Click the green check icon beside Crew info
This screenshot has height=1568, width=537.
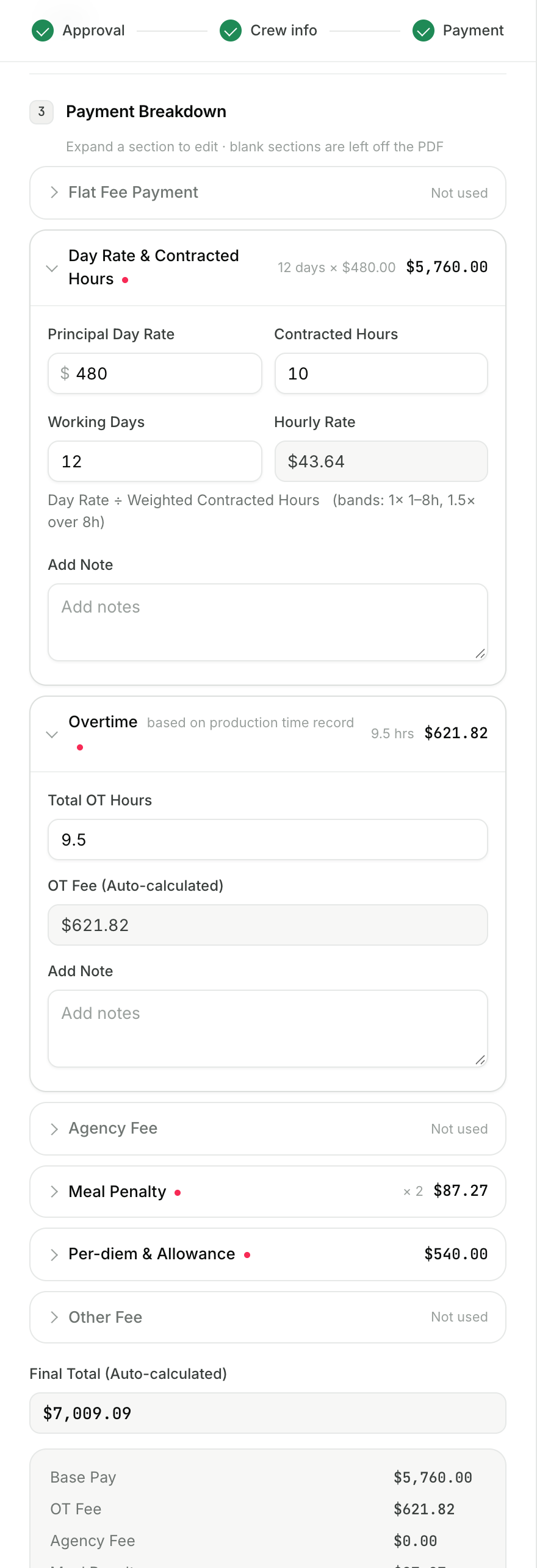tap(231, 31)
